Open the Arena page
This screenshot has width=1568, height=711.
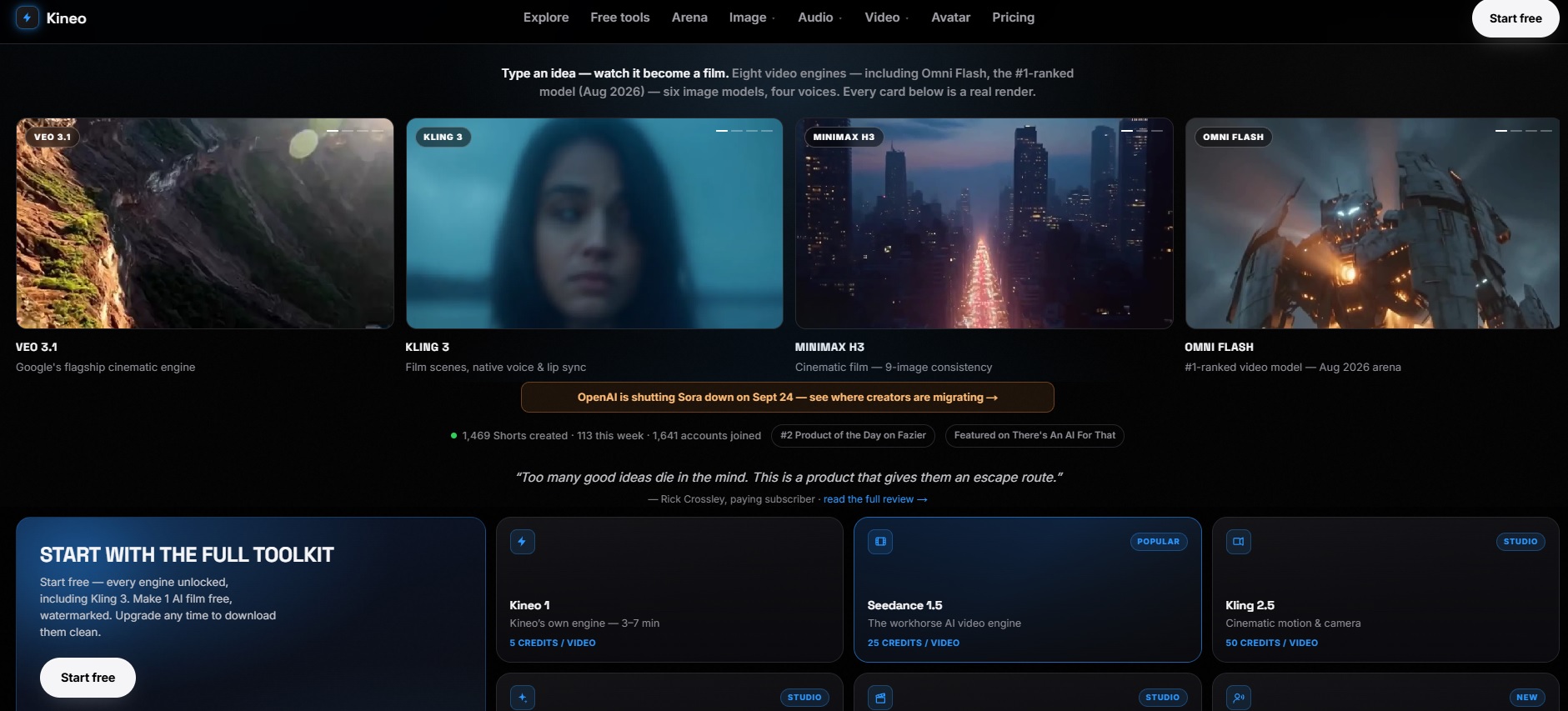pyautogui.click(x=689, y=18)
